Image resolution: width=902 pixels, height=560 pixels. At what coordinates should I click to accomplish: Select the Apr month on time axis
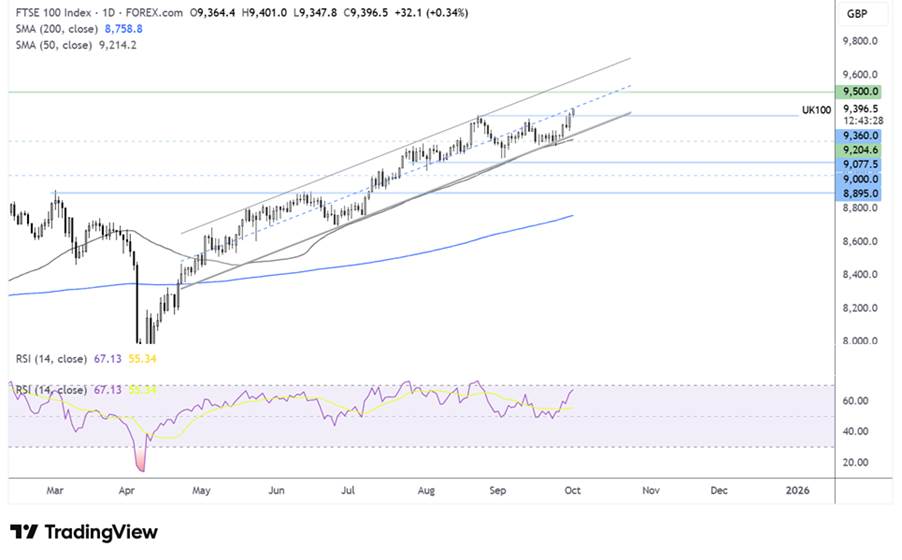[127, 491]
